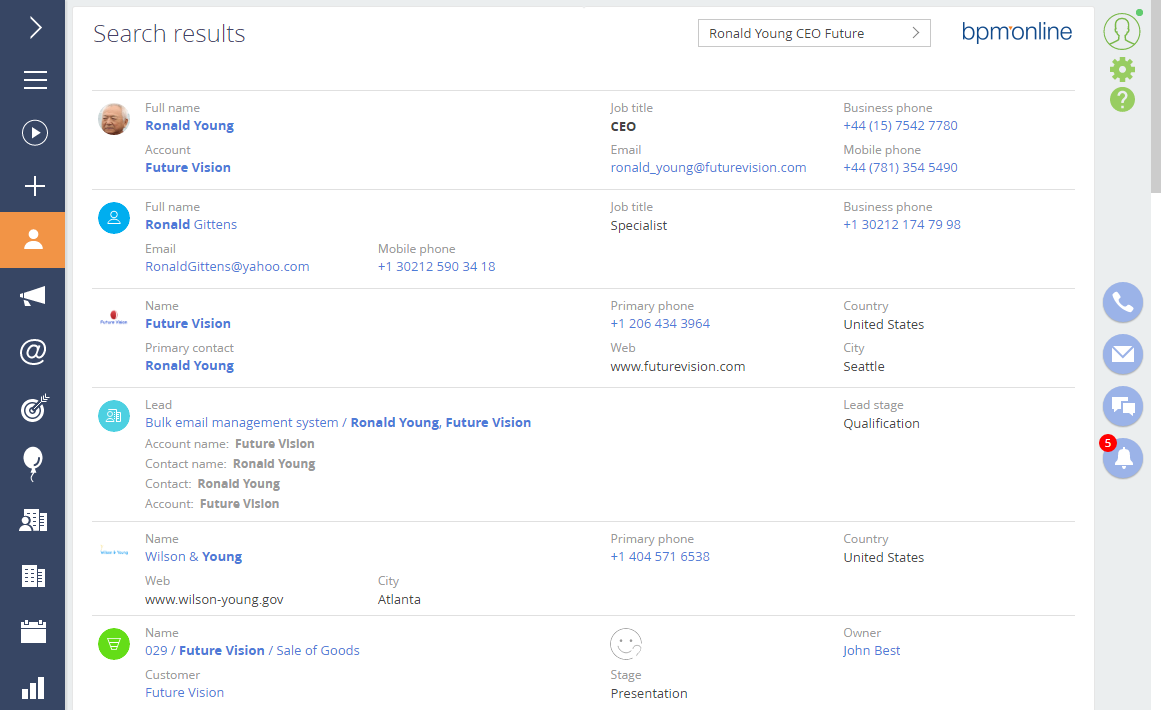Click email RonaldGittens@yahoo.com

[x=227, y=267]
